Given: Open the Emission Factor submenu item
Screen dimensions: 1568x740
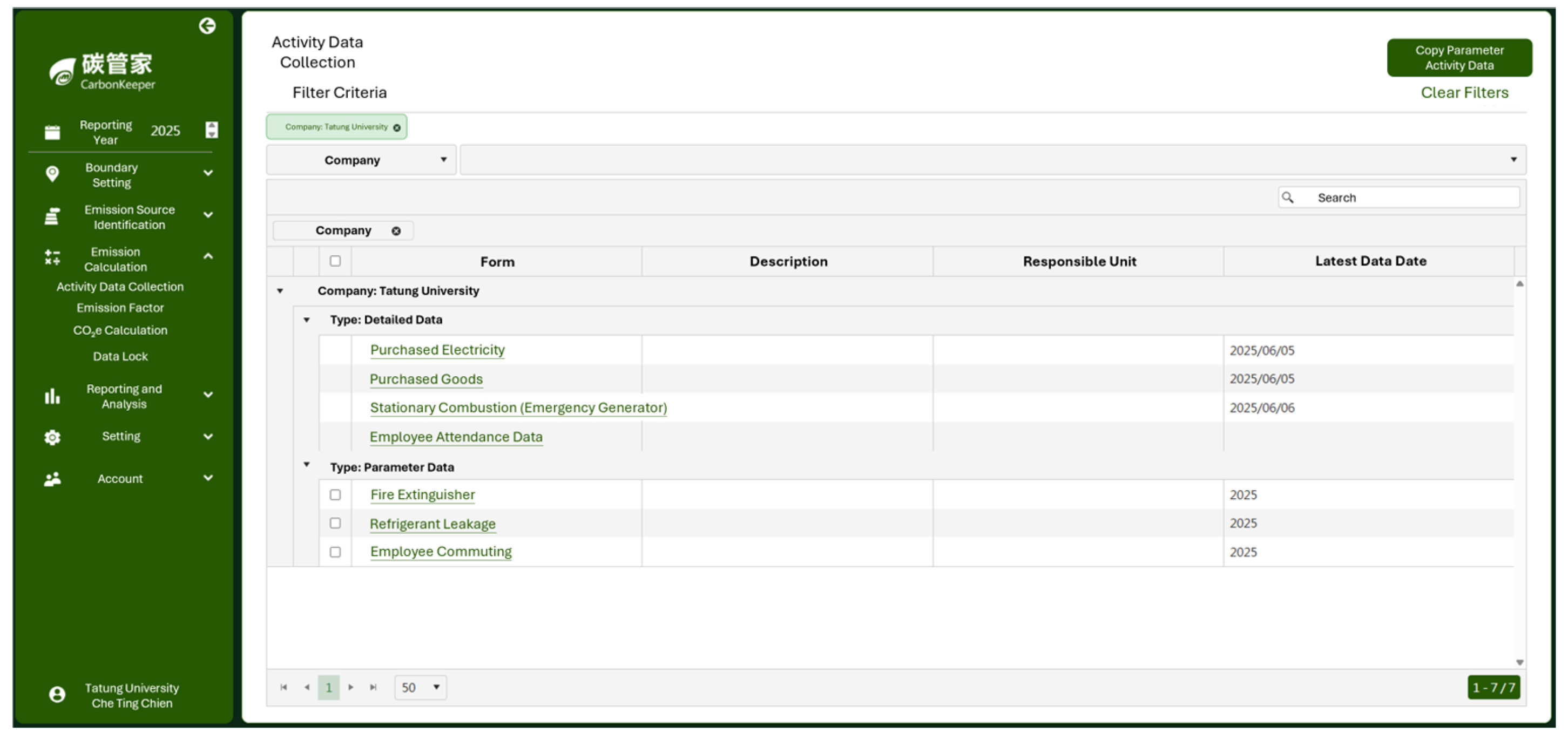Looking at the screenshot, I should [120, 308].
